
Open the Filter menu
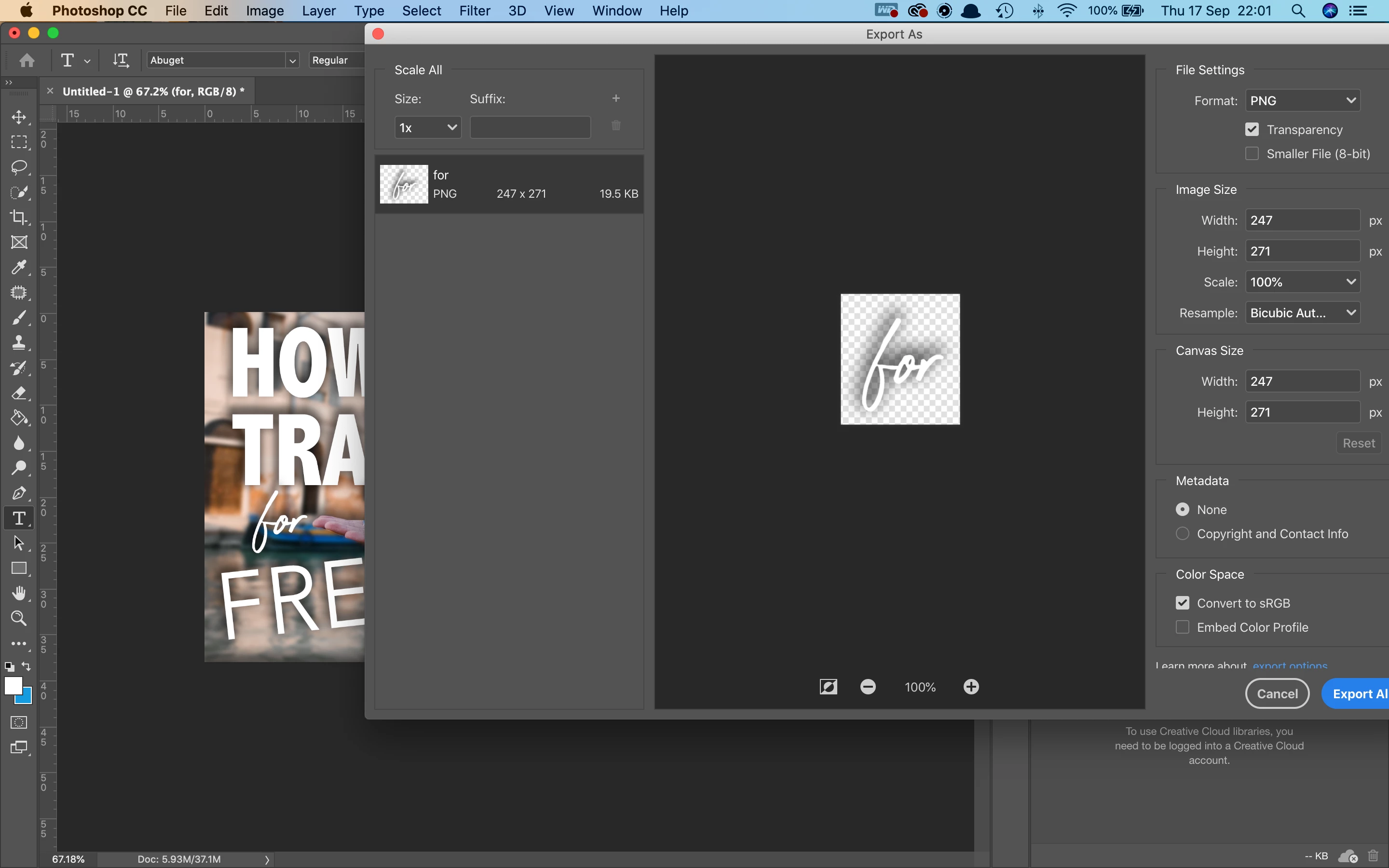(x=474, y=11)
